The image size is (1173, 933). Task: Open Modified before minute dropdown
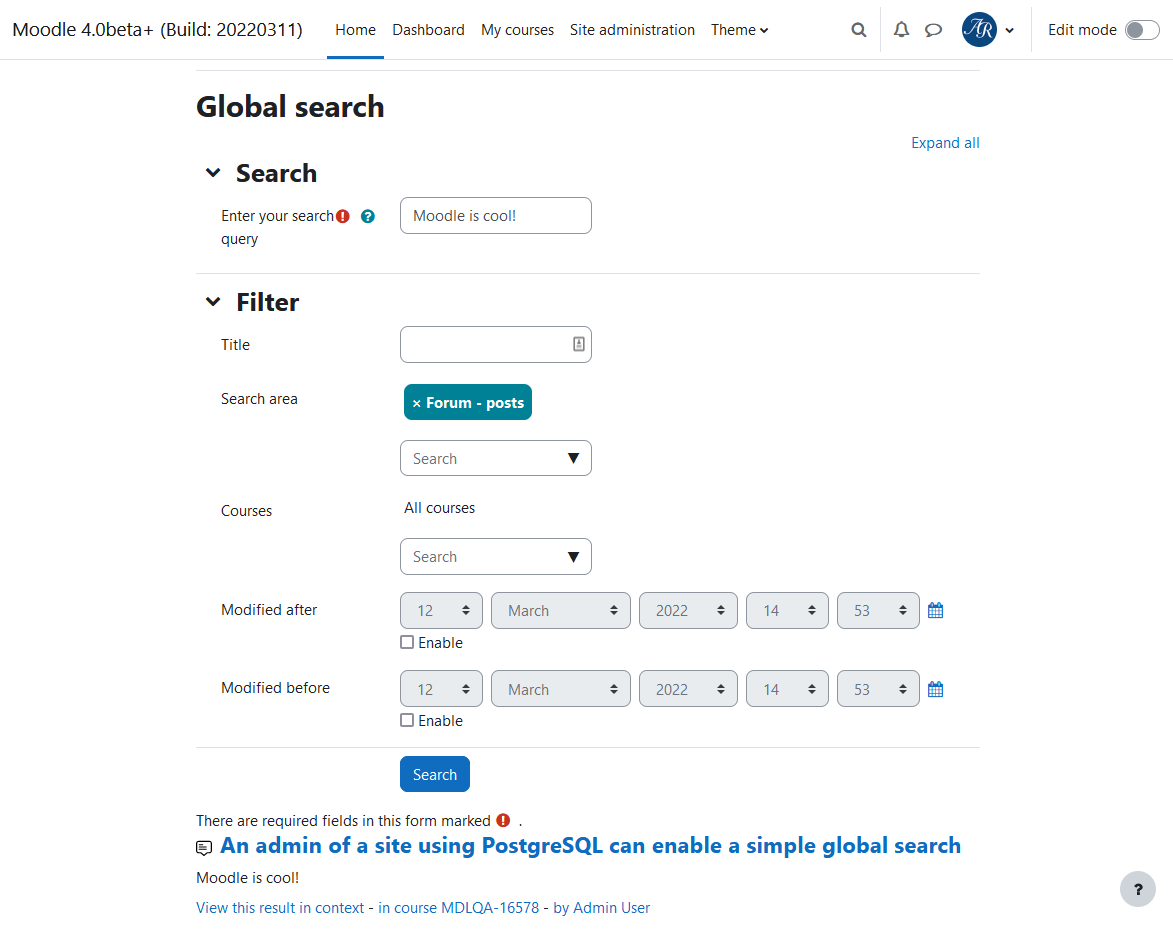click(878, 689)
